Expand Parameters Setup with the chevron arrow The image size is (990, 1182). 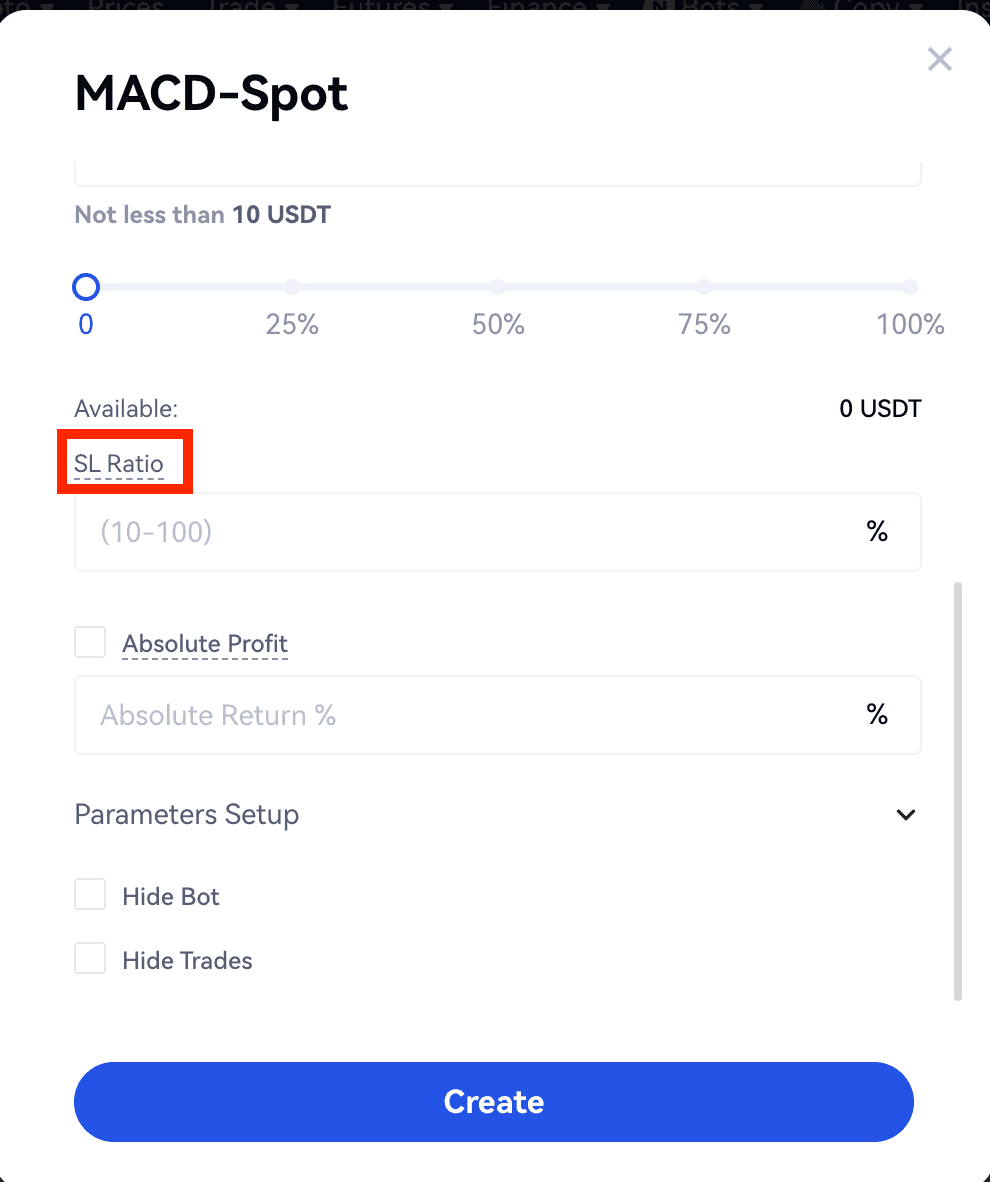point(906,815)
